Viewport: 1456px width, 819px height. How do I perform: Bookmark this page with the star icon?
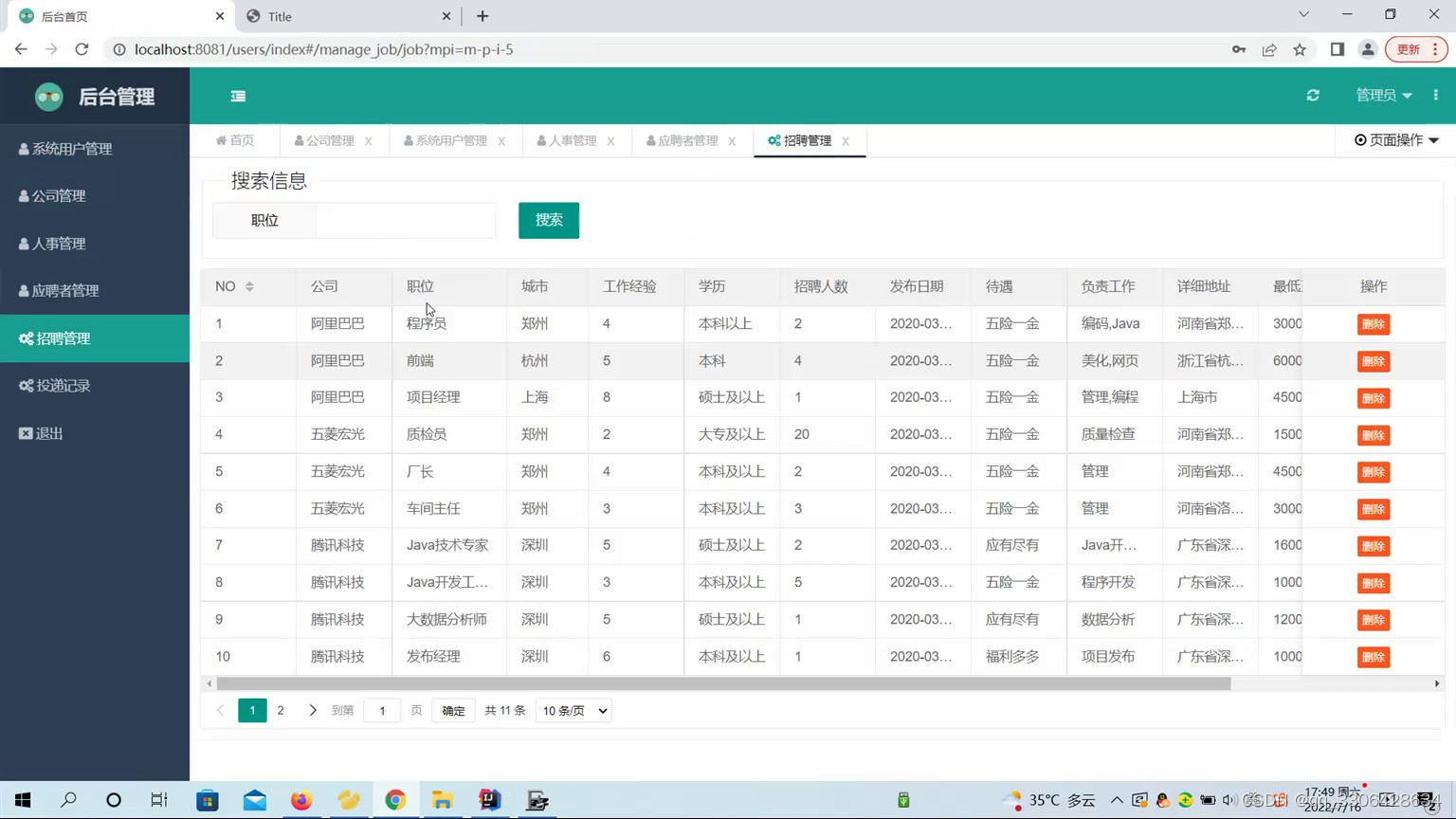coord(1300,49)
